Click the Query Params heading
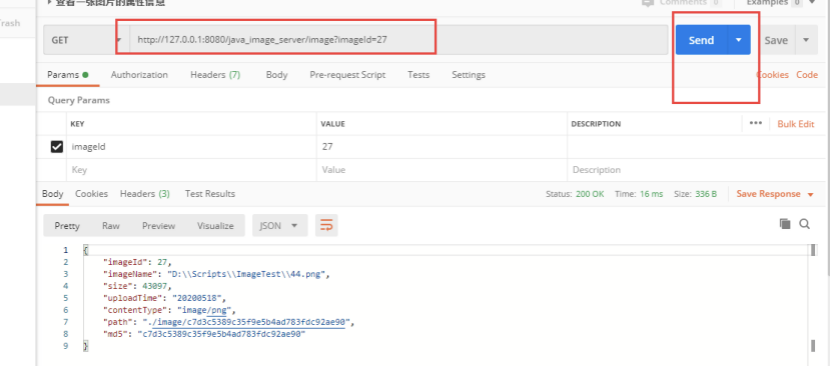The height and width of the screenshot is (366, 830). click(79, 100)
